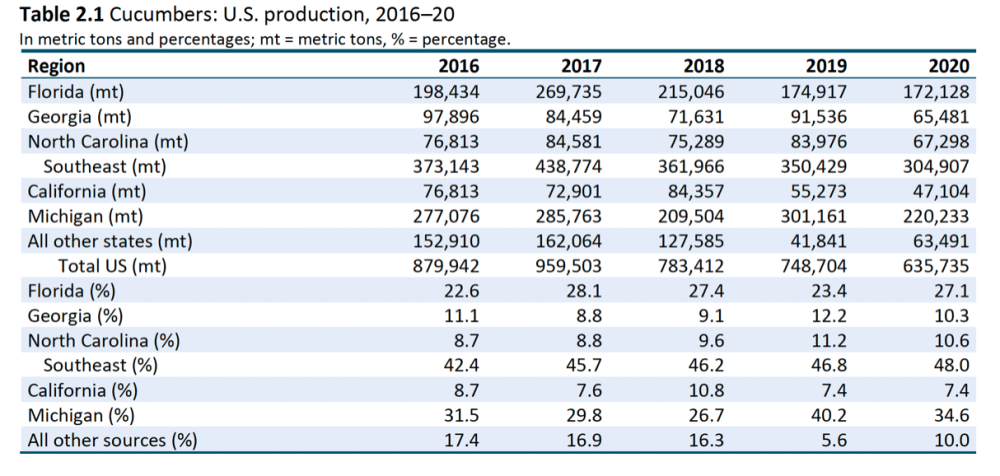Click Florida percent 2016 value '22.6'
The height and width of the screenshot is (476, 1000).
click(462, 291)
